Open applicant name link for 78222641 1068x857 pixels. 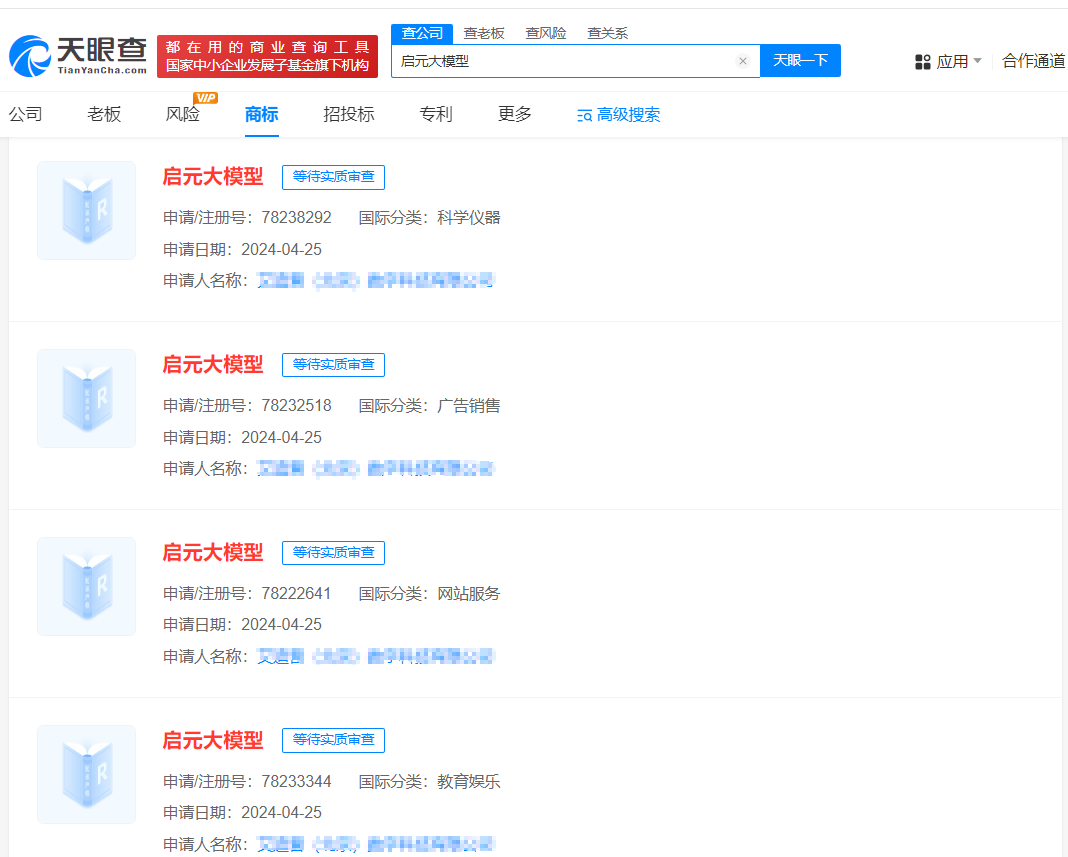point(375,657)
